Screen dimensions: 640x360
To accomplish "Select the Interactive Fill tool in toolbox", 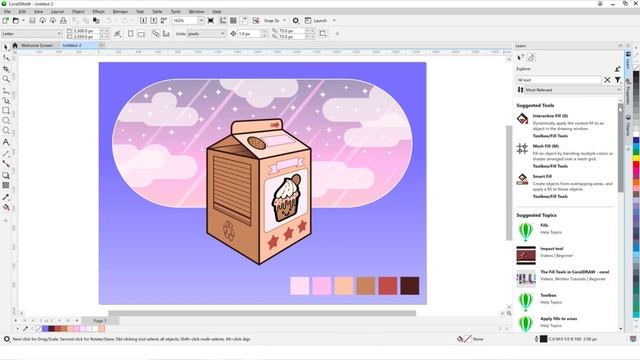I will 6,207.
